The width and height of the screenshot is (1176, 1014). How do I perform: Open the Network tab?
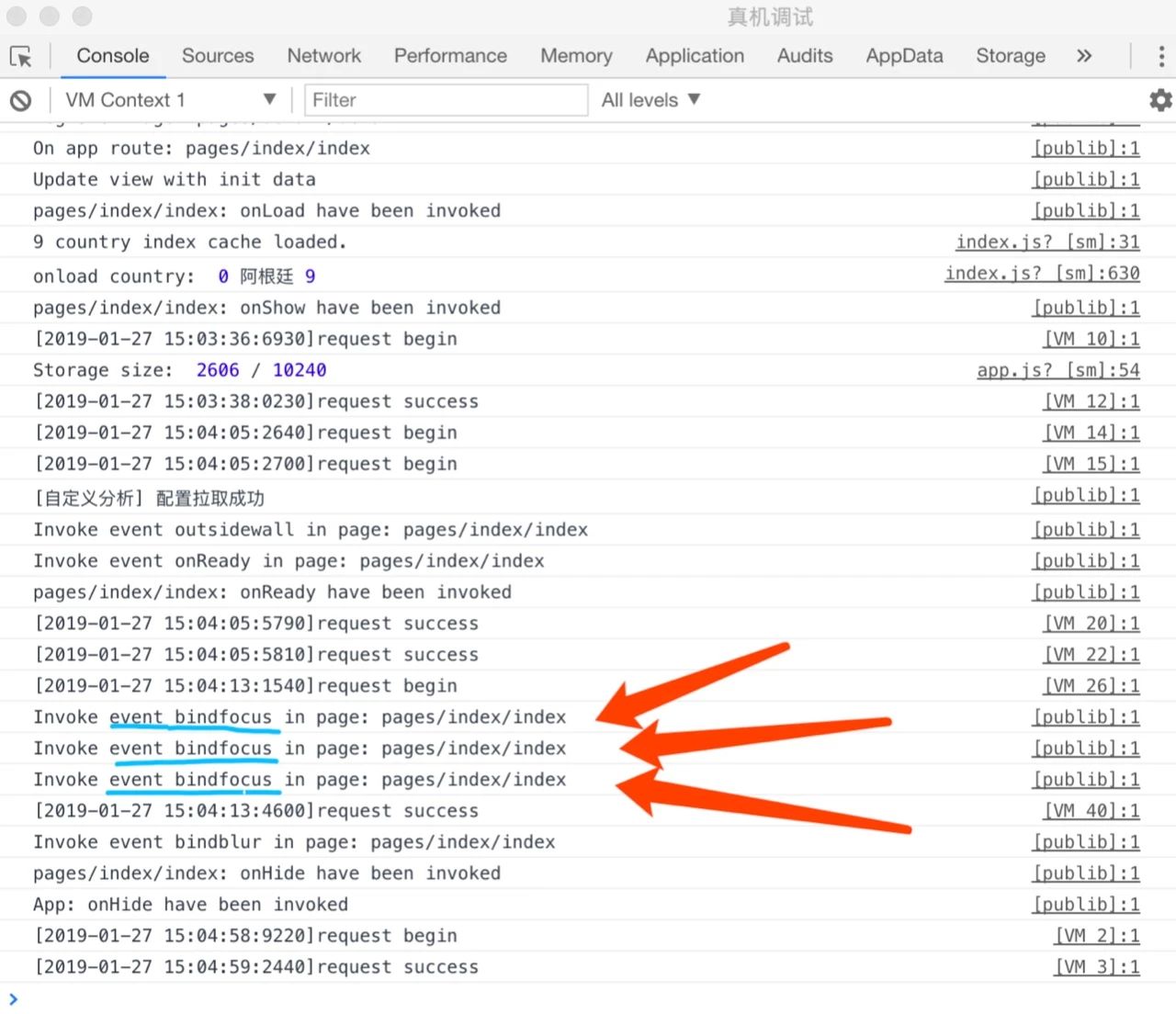point(324,56)
